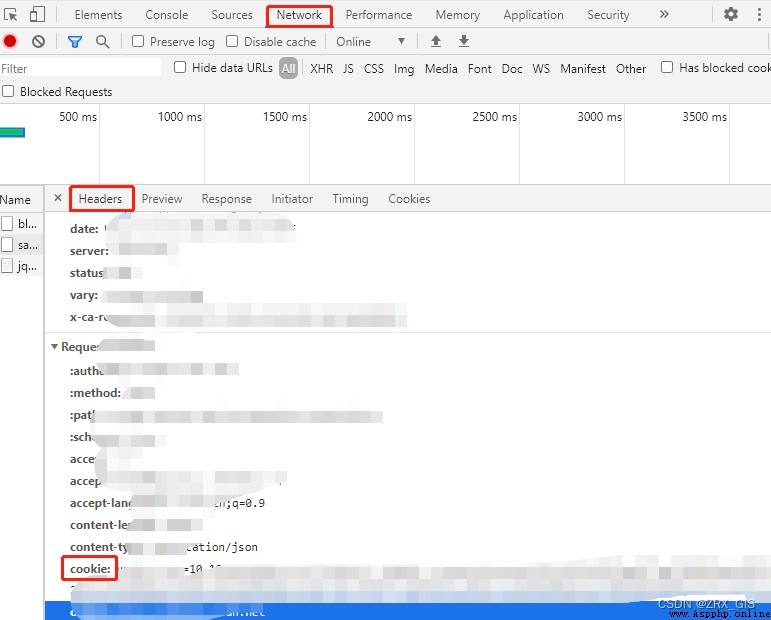Toggle the network filter funnel icon

[75, 42]
